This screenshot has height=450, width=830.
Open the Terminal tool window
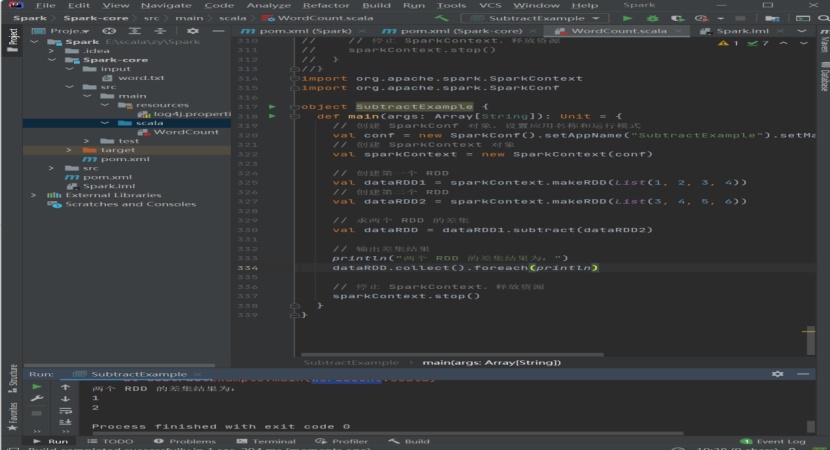266,441
